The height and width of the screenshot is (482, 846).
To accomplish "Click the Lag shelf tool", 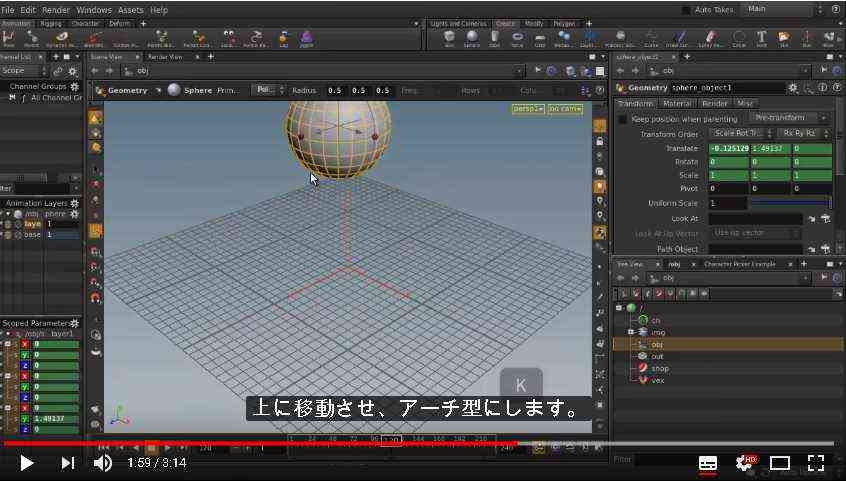I will pos(284,38).
